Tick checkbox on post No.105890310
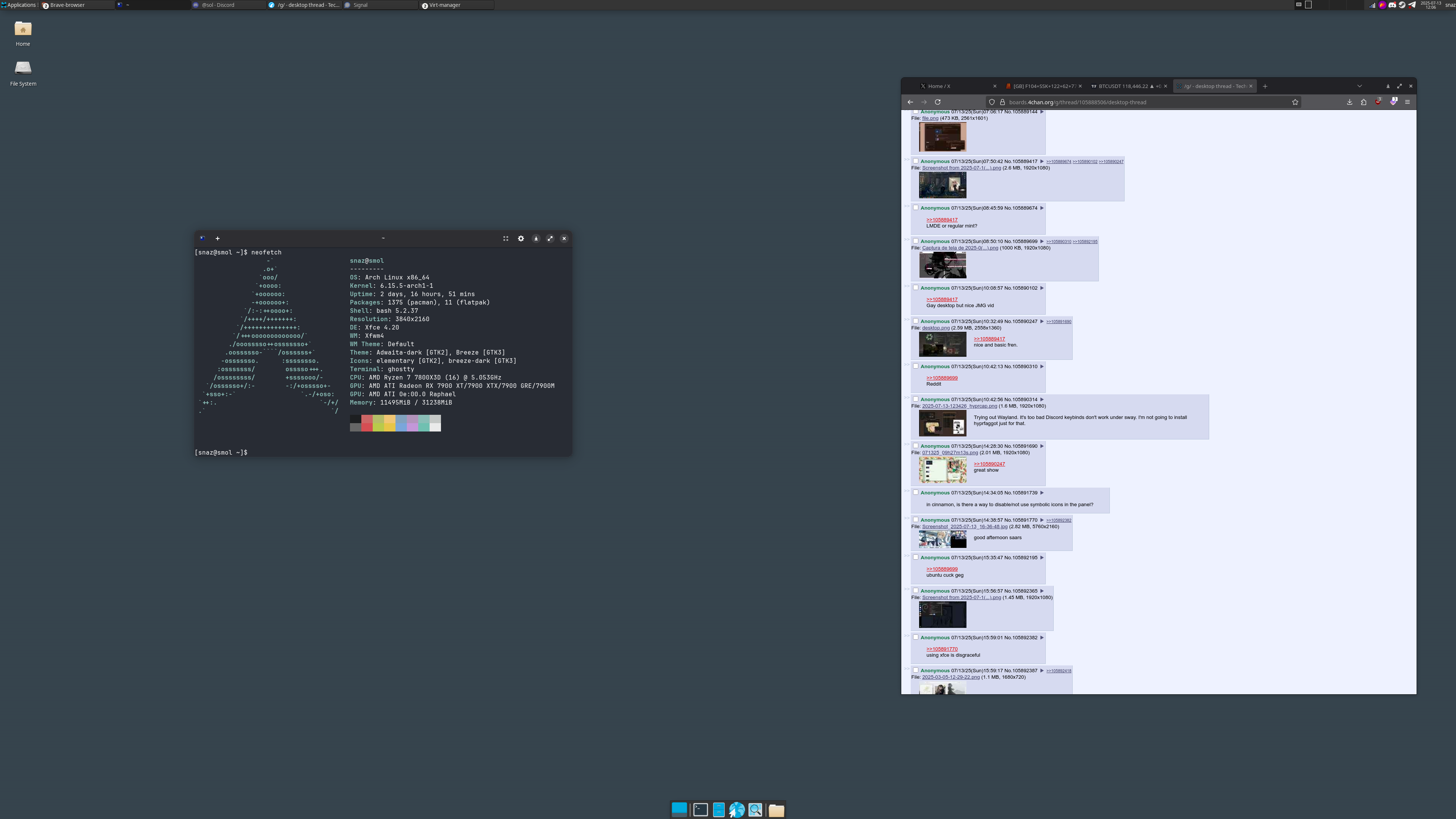Screen dimensions: 1456x819 coord(916,366)
